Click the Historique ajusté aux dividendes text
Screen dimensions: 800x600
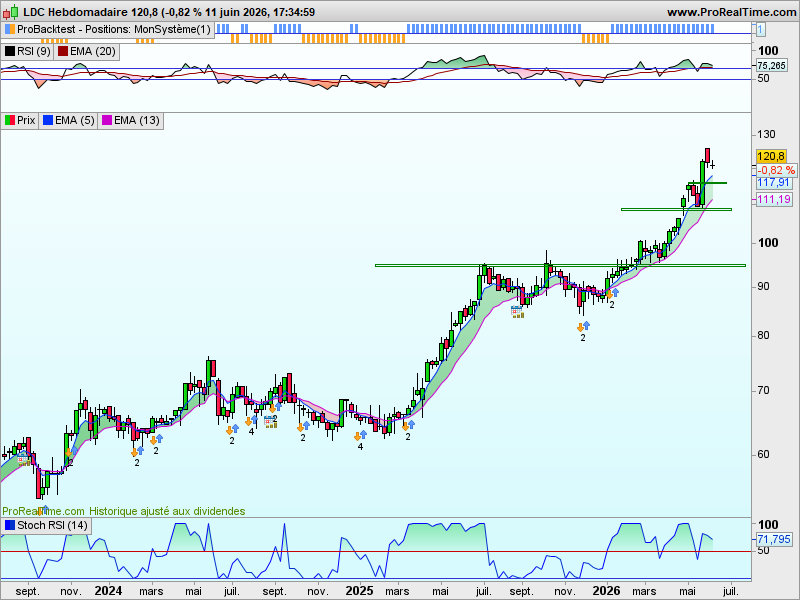tap(167, 511)
